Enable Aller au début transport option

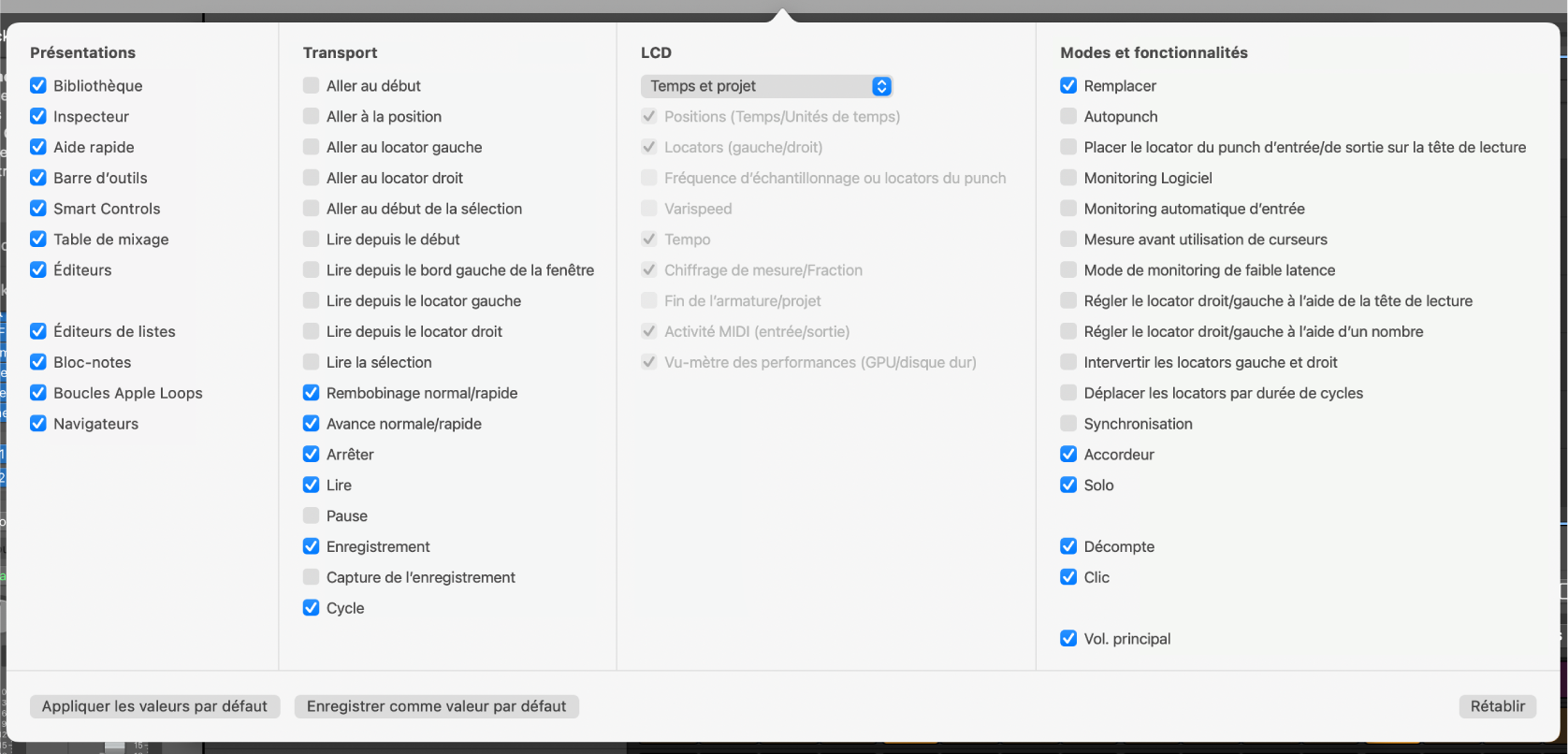[x=312, y=86]
